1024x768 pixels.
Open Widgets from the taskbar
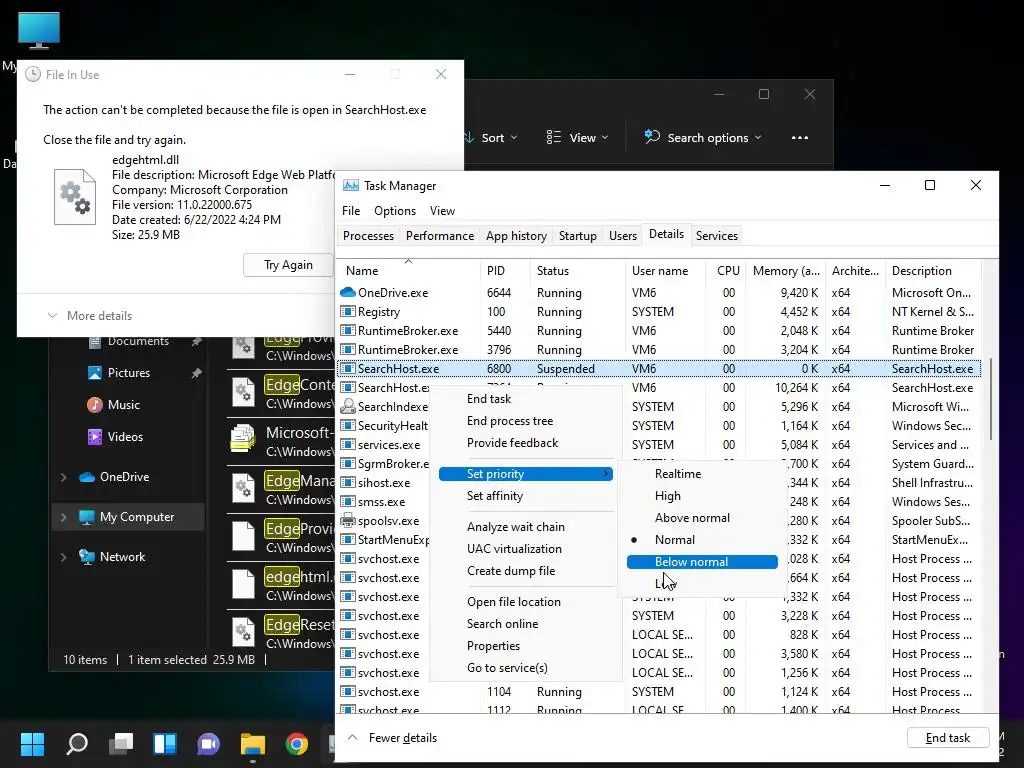[x=165, y=744]
